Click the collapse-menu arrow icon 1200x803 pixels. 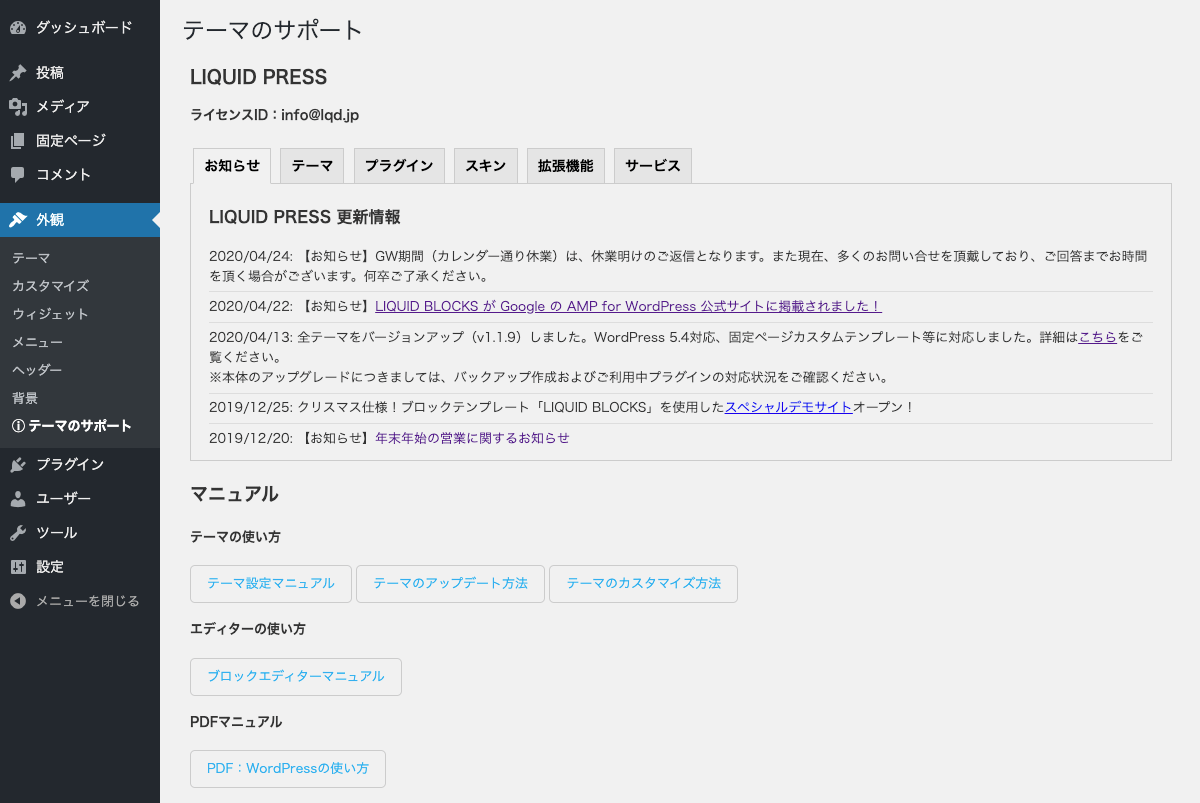[18, 601]
